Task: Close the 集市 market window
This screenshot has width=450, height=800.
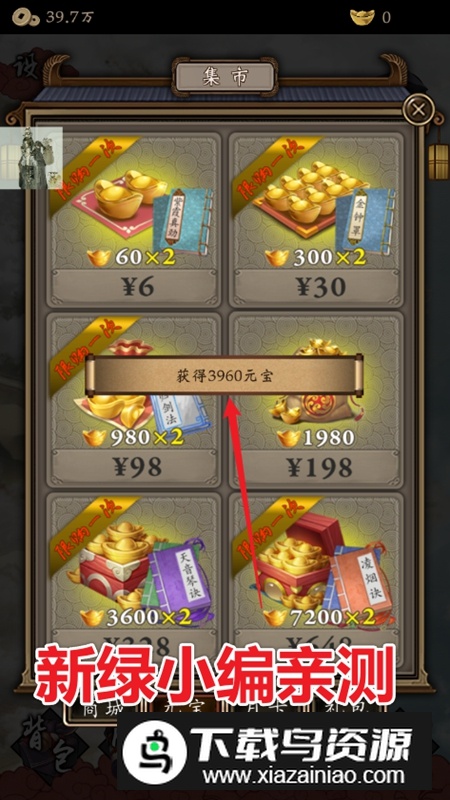Action: tap(418, 109)
